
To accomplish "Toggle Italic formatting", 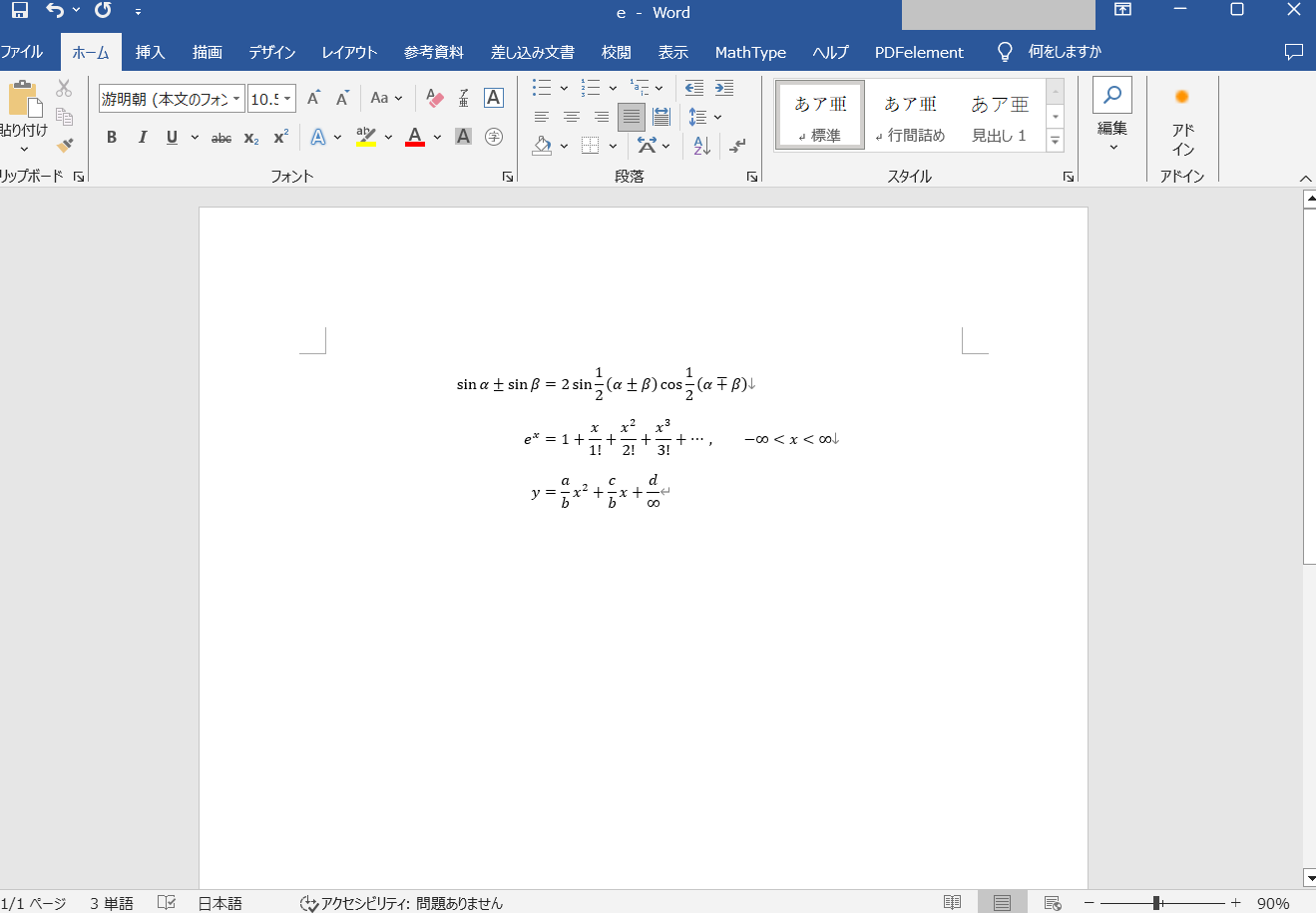I will tap(142, 137).
